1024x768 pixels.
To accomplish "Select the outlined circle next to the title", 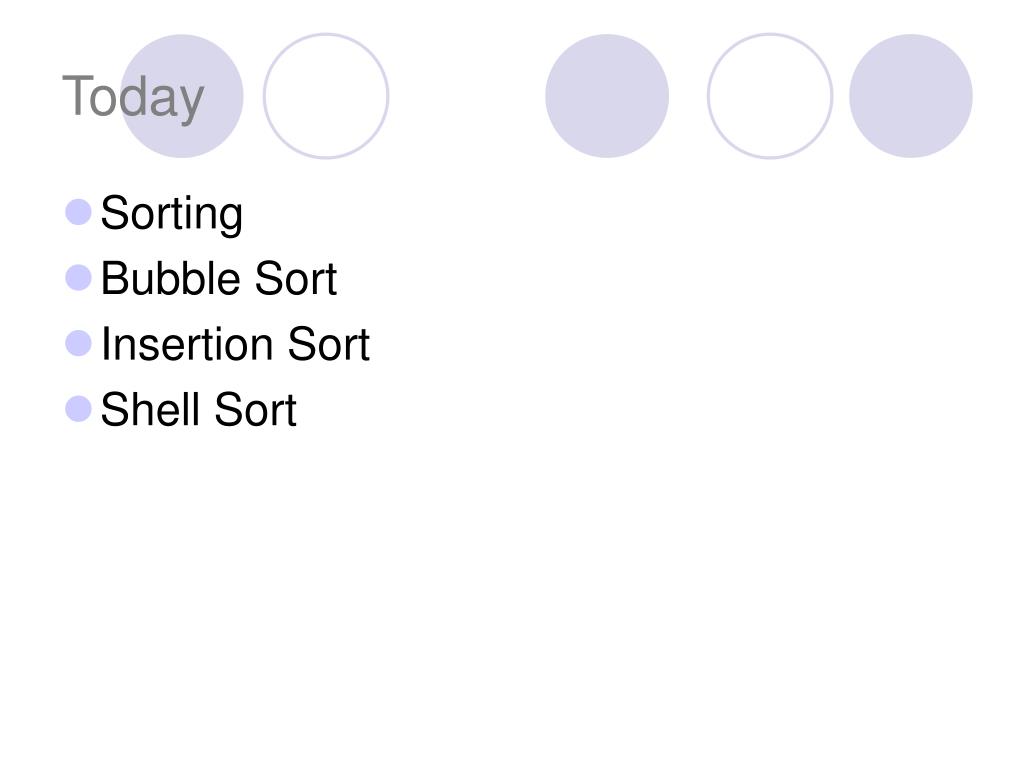I will point(326,96).
